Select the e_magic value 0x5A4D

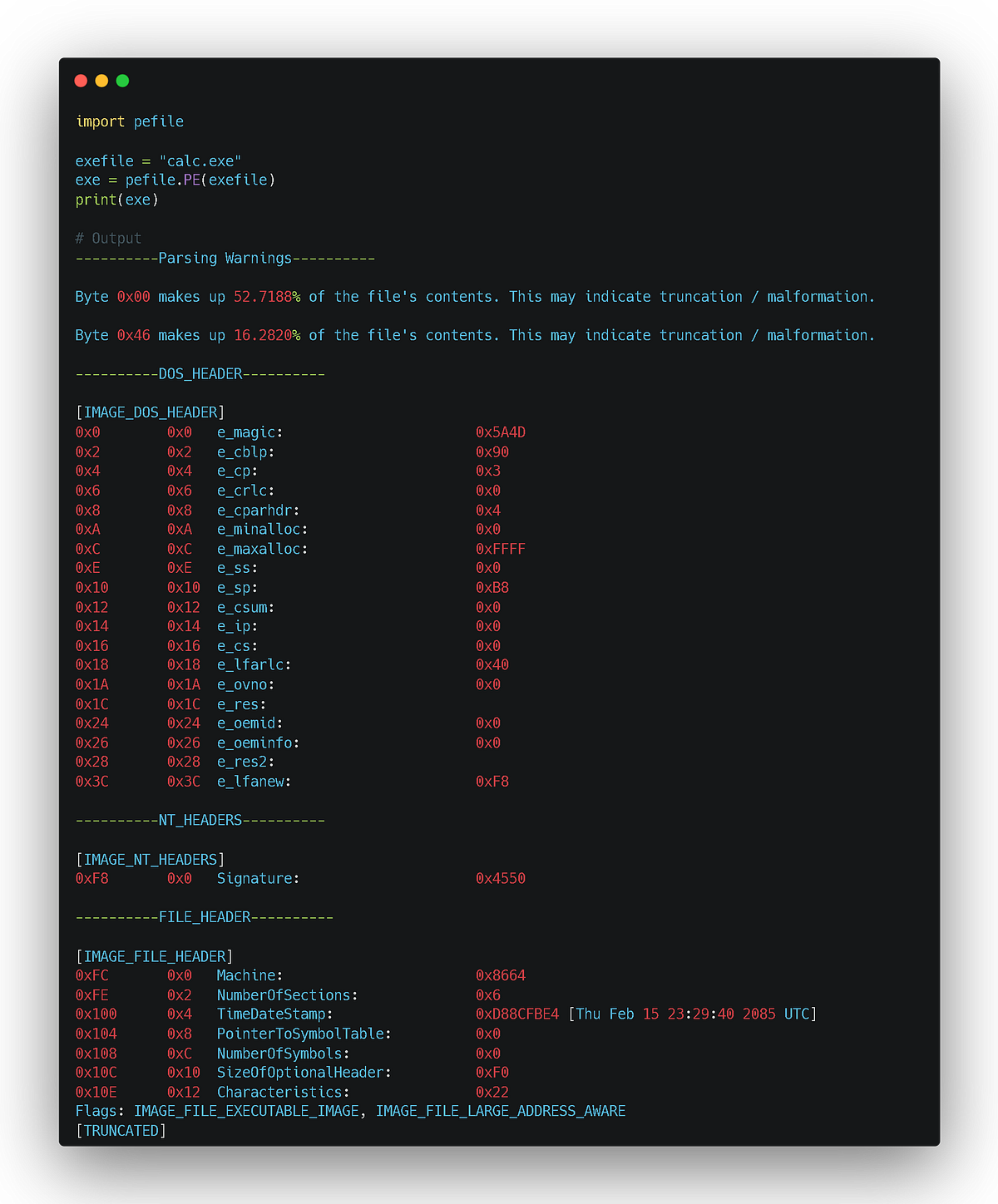pos(500,432)
